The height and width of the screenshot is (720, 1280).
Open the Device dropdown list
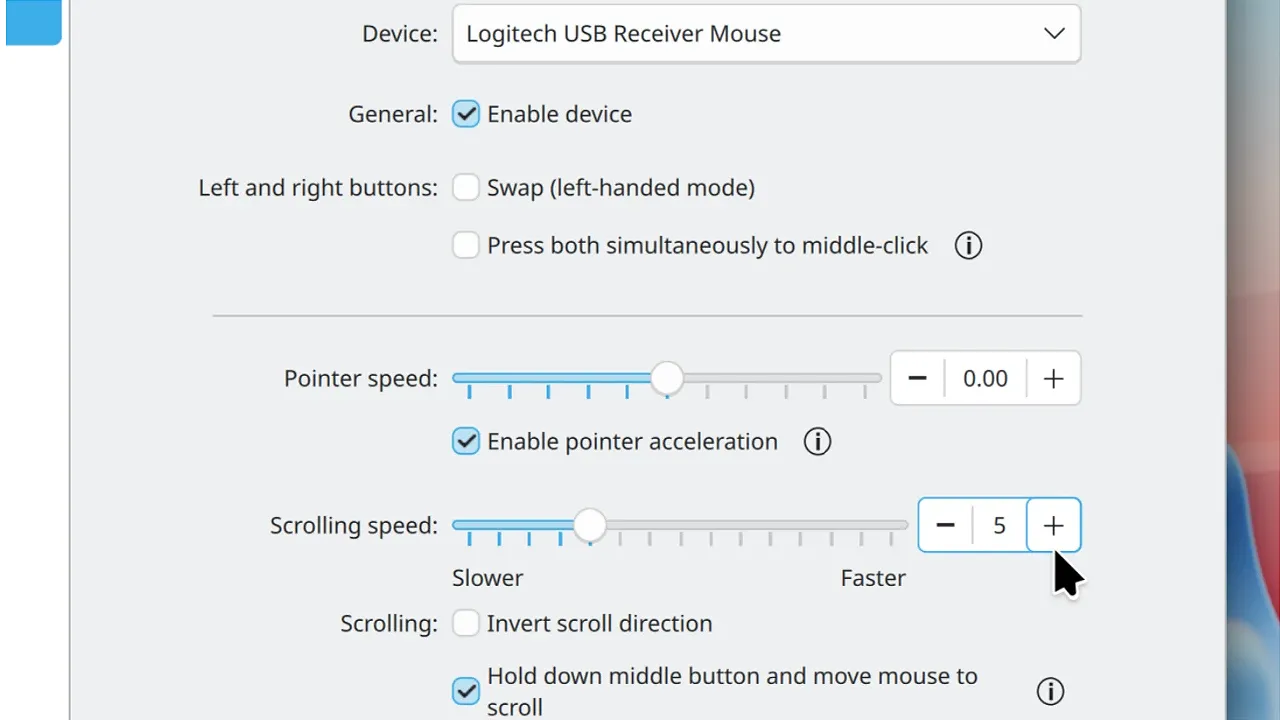(x=766, y=33)
